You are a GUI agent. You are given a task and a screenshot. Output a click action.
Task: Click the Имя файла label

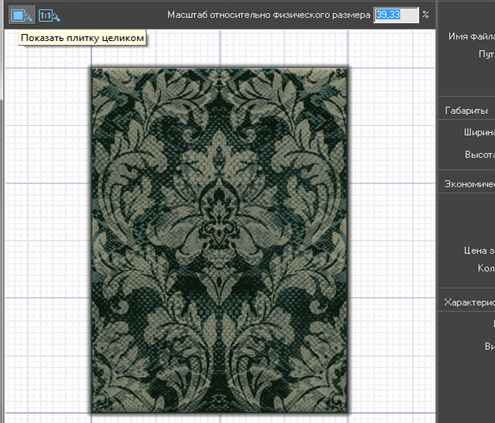(471, 36)
